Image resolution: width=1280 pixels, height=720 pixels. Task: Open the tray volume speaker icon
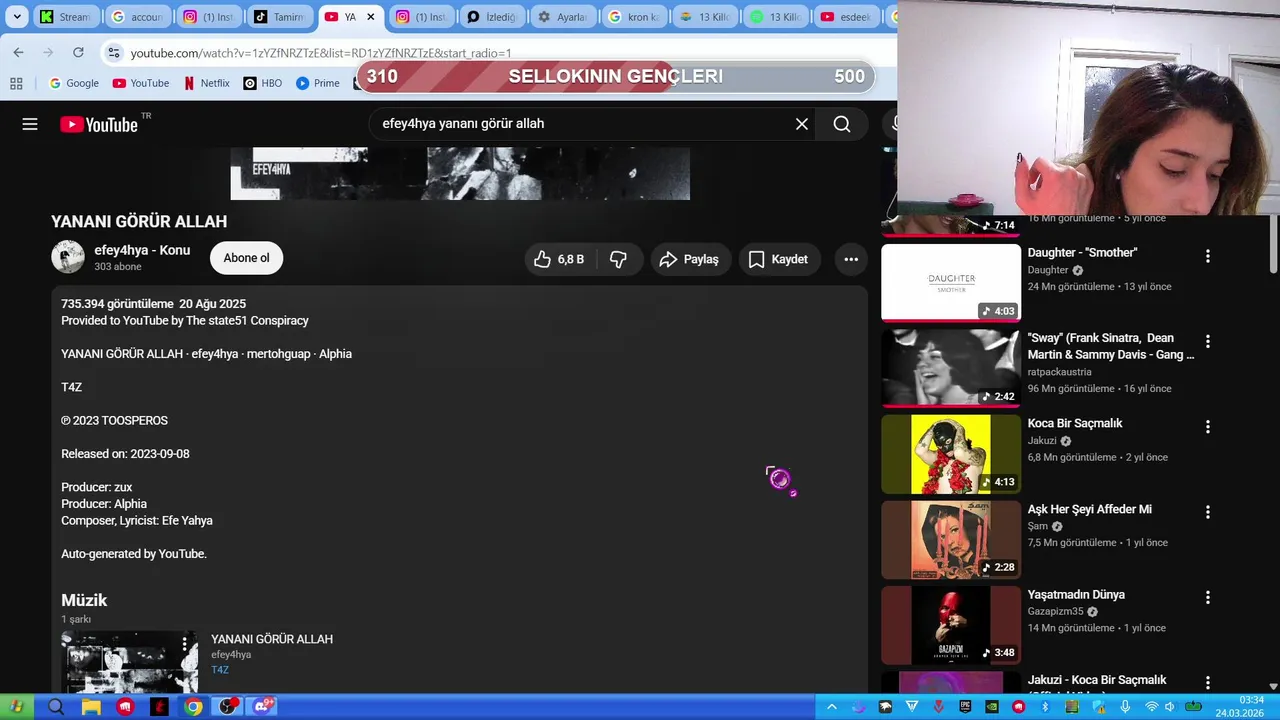coord(1169,707)
